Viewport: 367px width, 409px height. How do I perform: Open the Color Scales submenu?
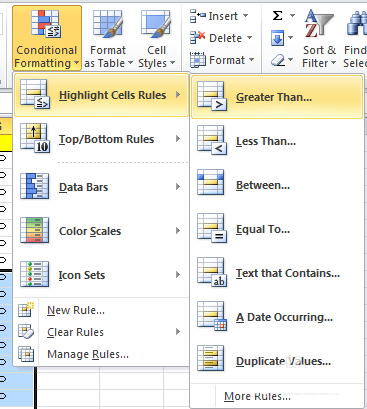(101, 231)
